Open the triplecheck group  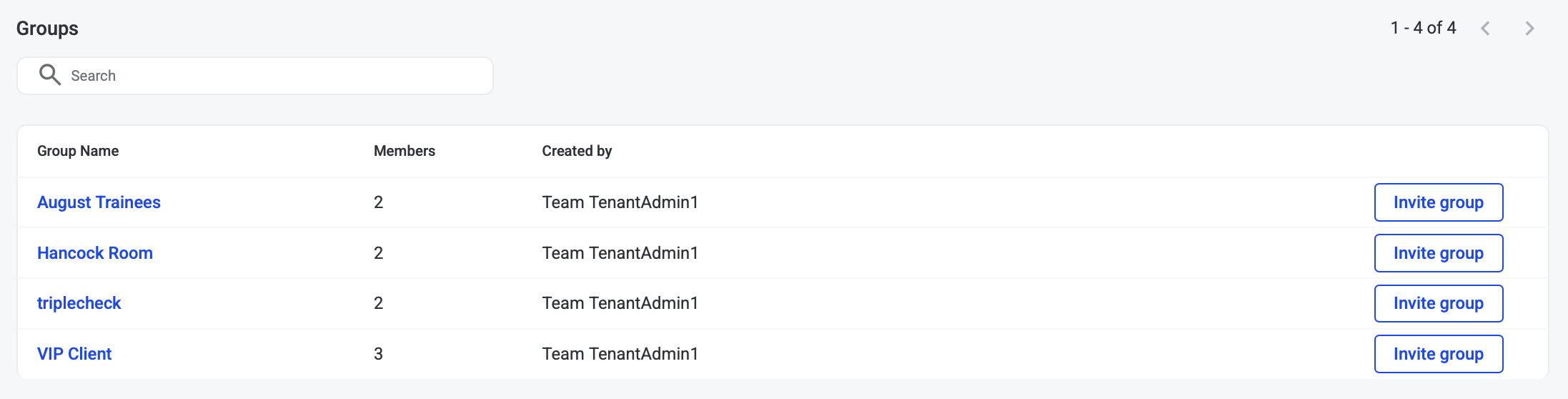pos(79,303)
